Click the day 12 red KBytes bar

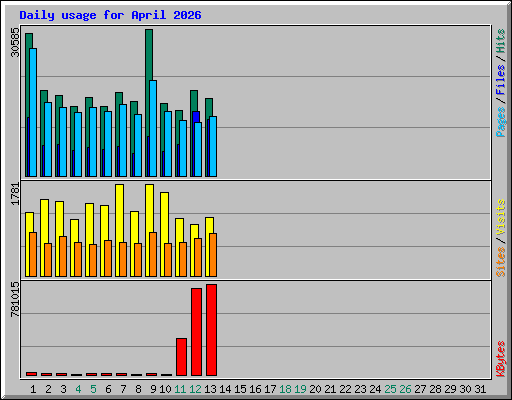pos(196,332)
